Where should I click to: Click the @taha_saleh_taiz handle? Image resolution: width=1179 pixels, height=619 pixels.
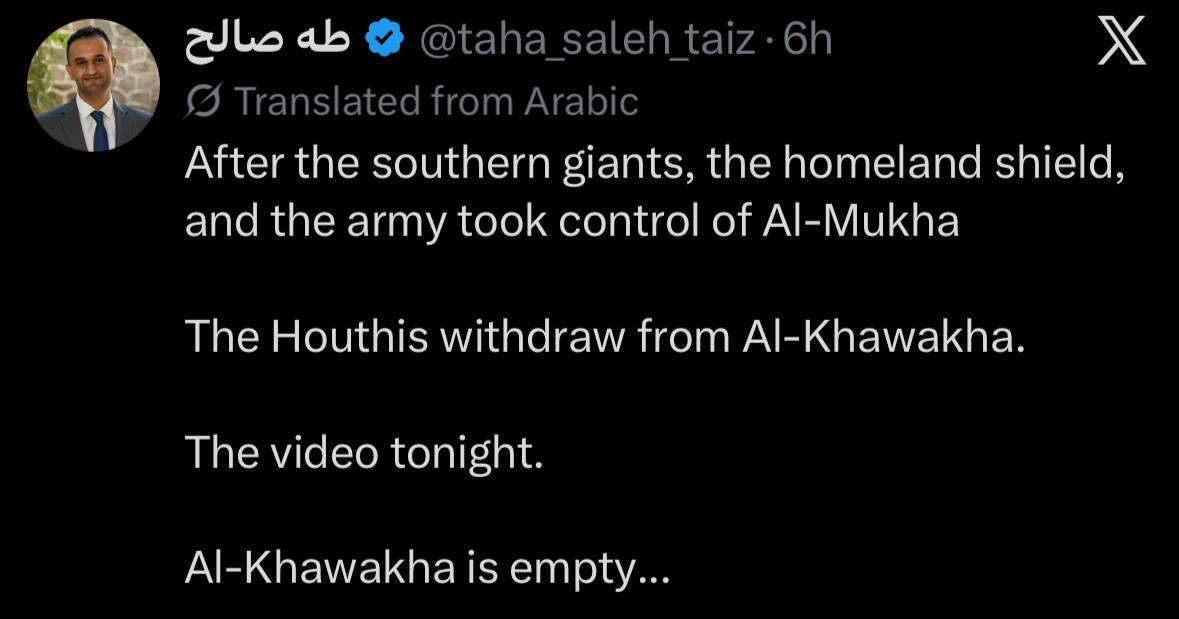[x=586, y=41]
